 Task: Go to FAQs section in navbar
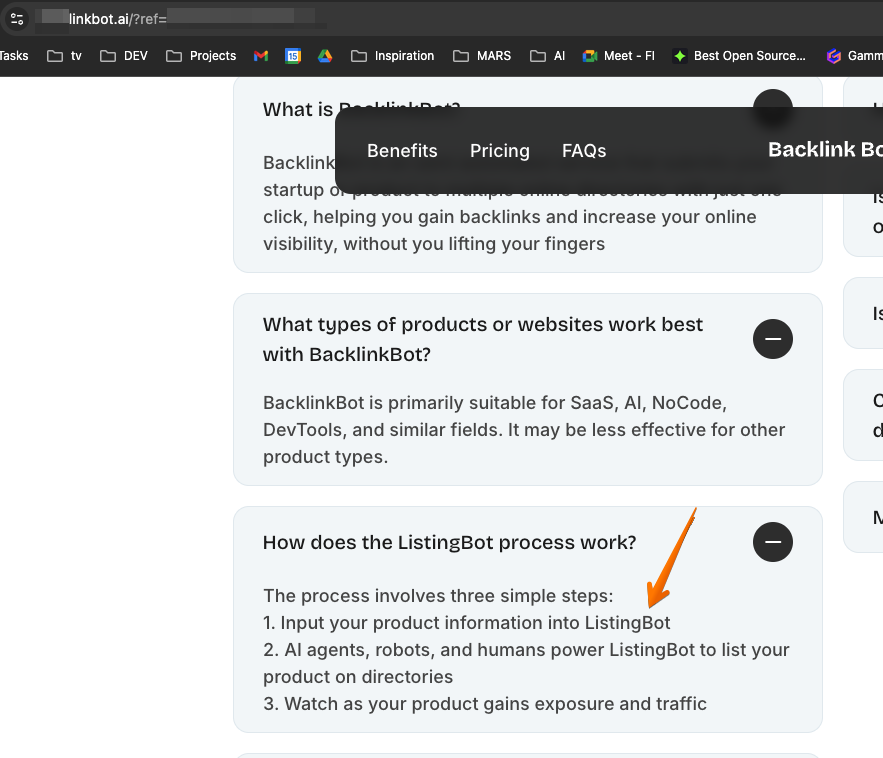pos(584,151)
